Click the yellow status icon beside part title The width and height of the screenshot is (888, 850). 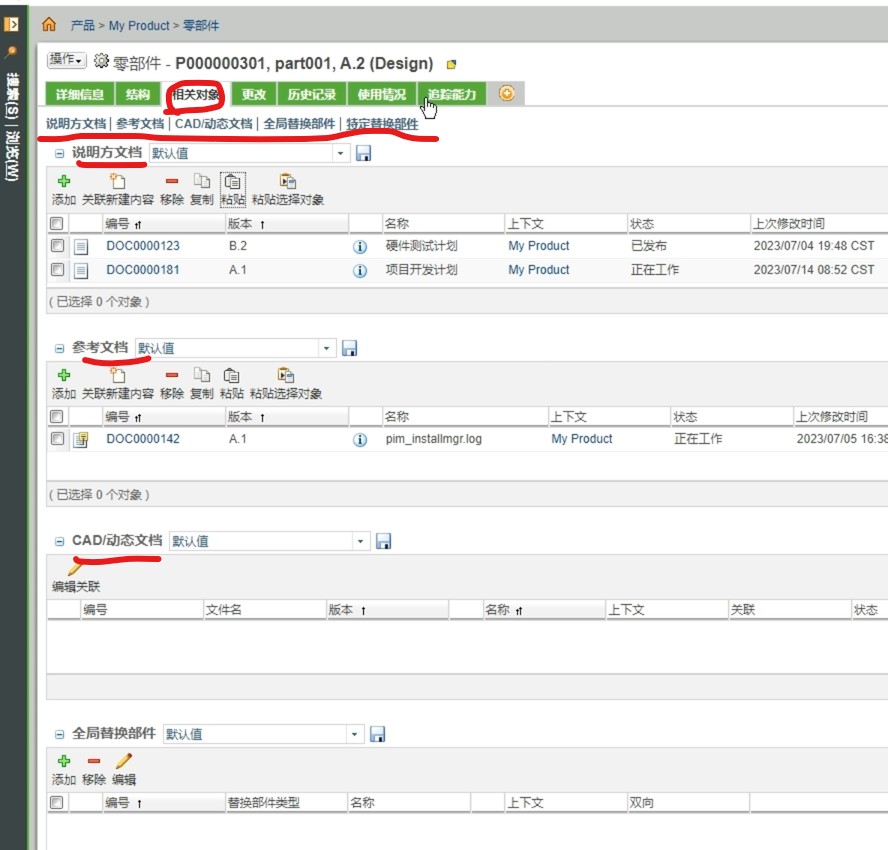(x=451, y=64)
